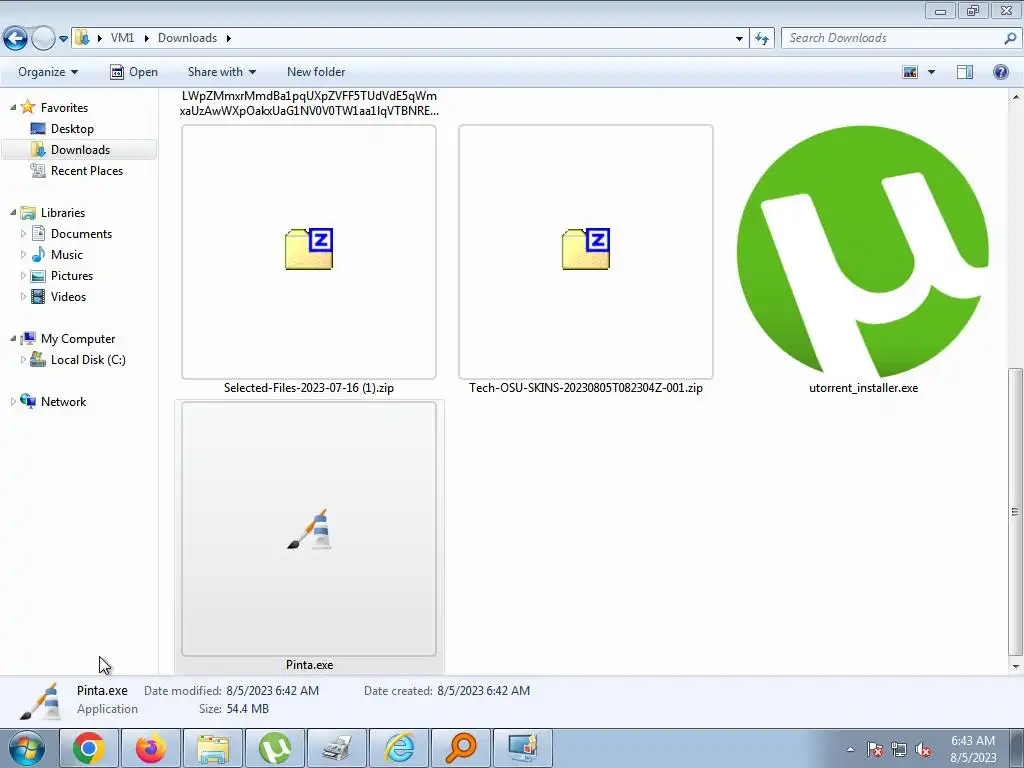The width and height of the screenshot is (1024, 768).
Task: Expand the arrow before VM1 breadcrumb
Action: pos(100,38)
